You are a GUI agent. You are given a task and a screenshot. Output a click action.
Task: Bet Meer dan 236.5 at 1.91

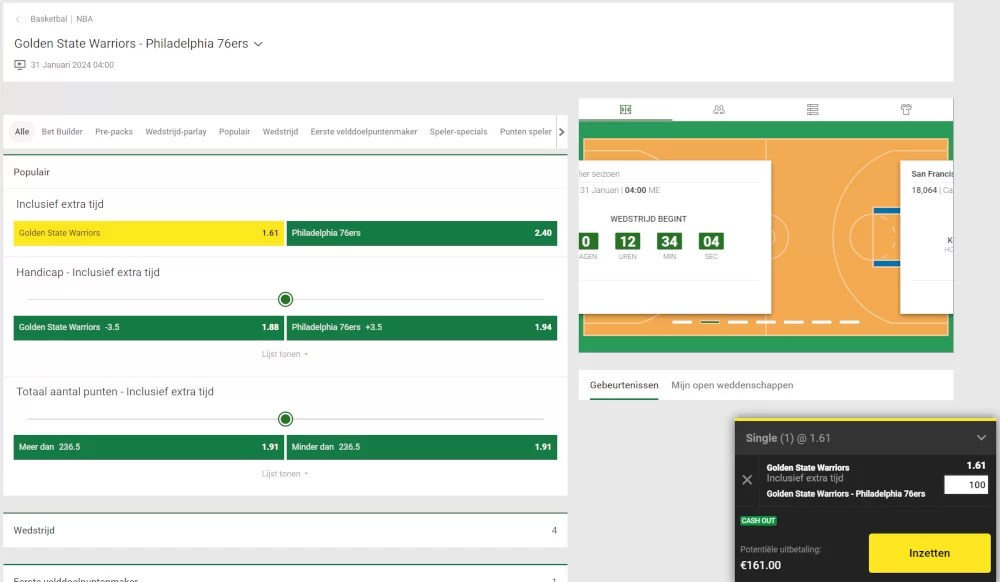pos(149,447)
